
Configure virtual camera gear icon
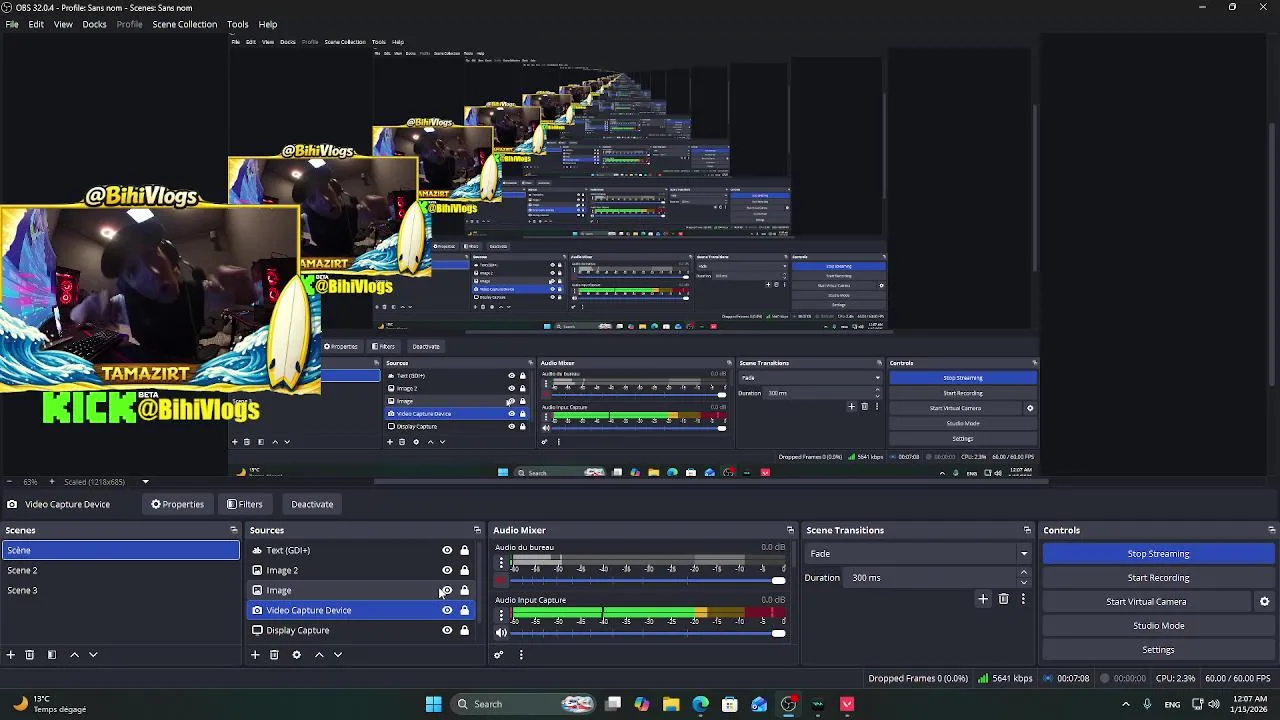coord(1264,602)
